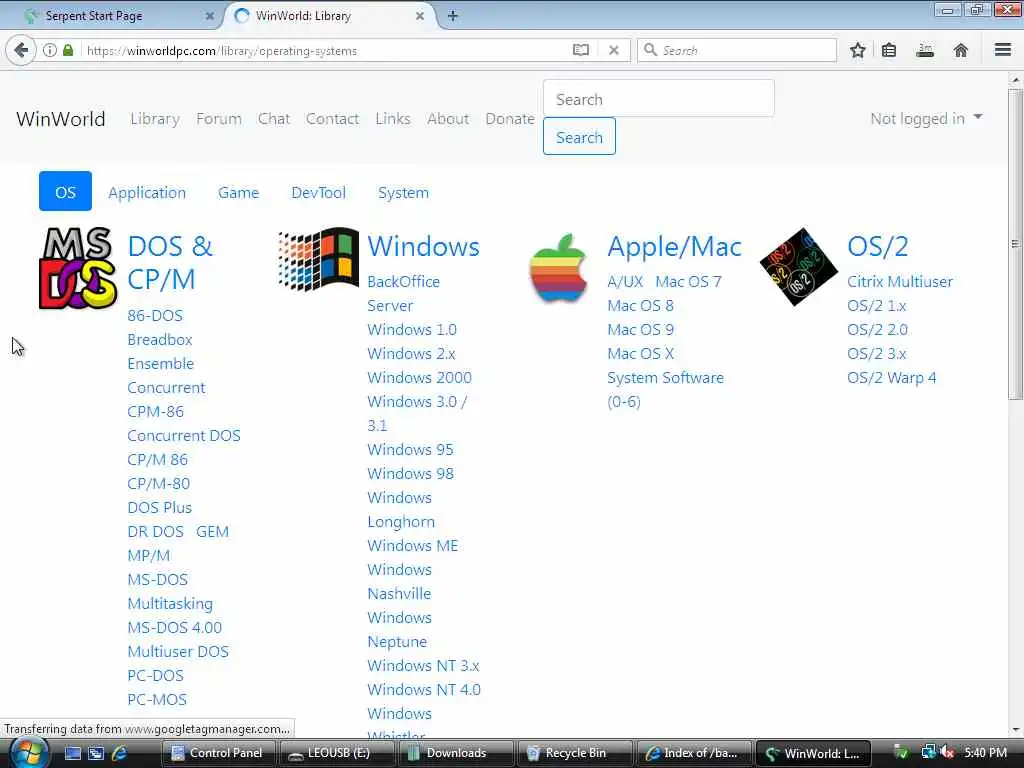This screenshot has height=768, width=1024.
Task: Open the OS/2 Warp 4 link
Action: [x=891, y=377]
